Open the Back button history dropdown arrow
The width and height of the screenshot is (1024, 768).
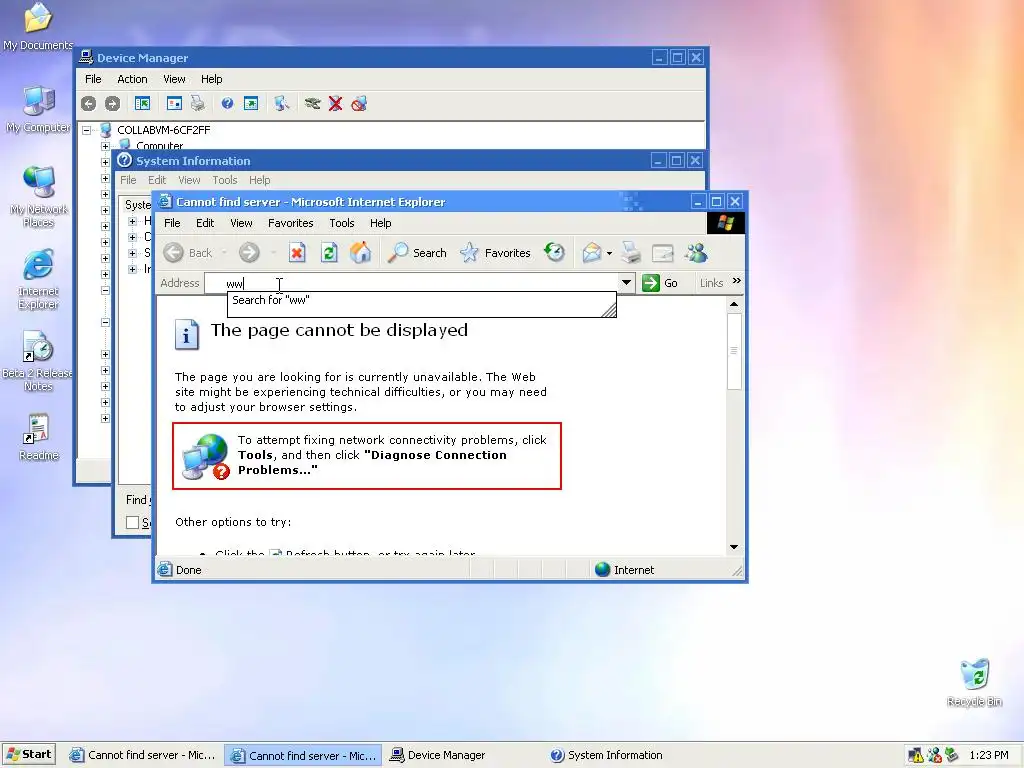pos(224,253)
